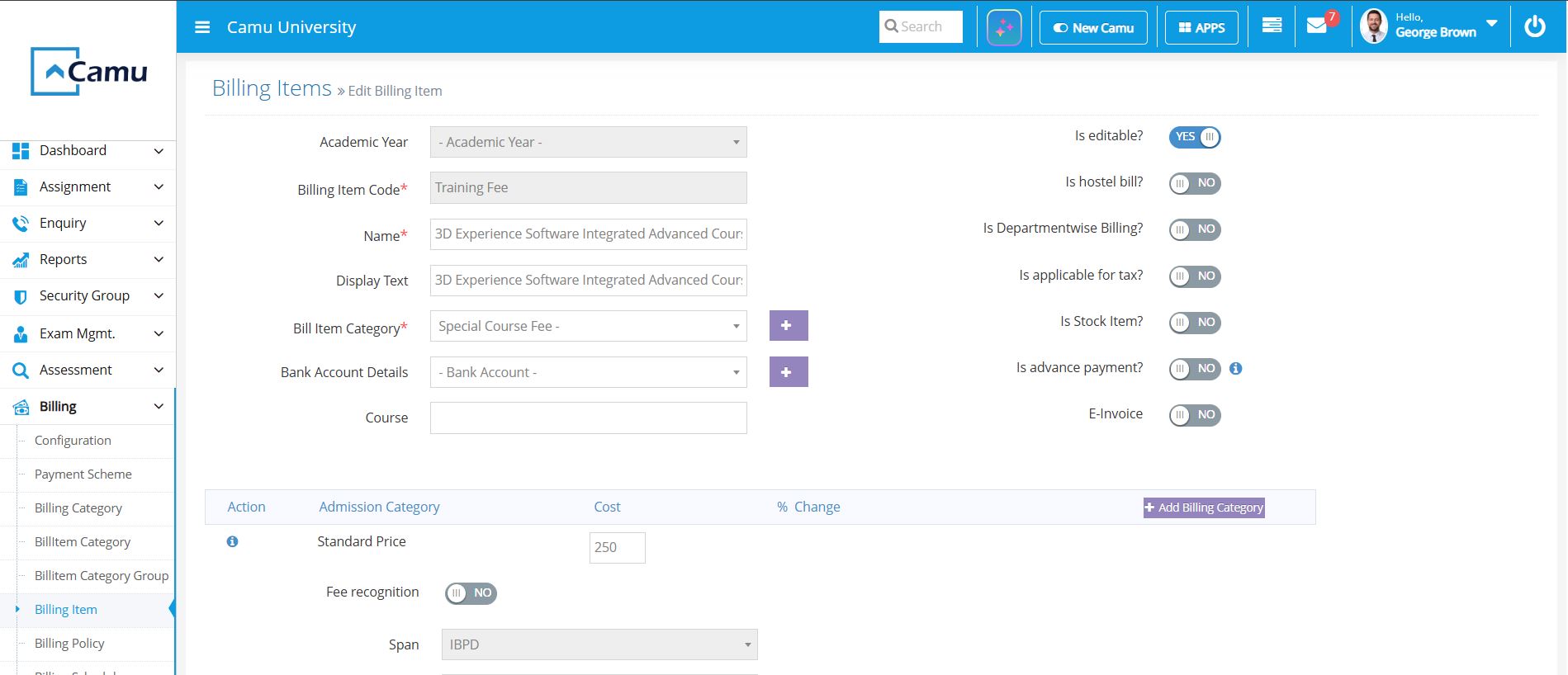Open the mail inbox envelope icon

pyautogui.click(x=1317, y=26)
